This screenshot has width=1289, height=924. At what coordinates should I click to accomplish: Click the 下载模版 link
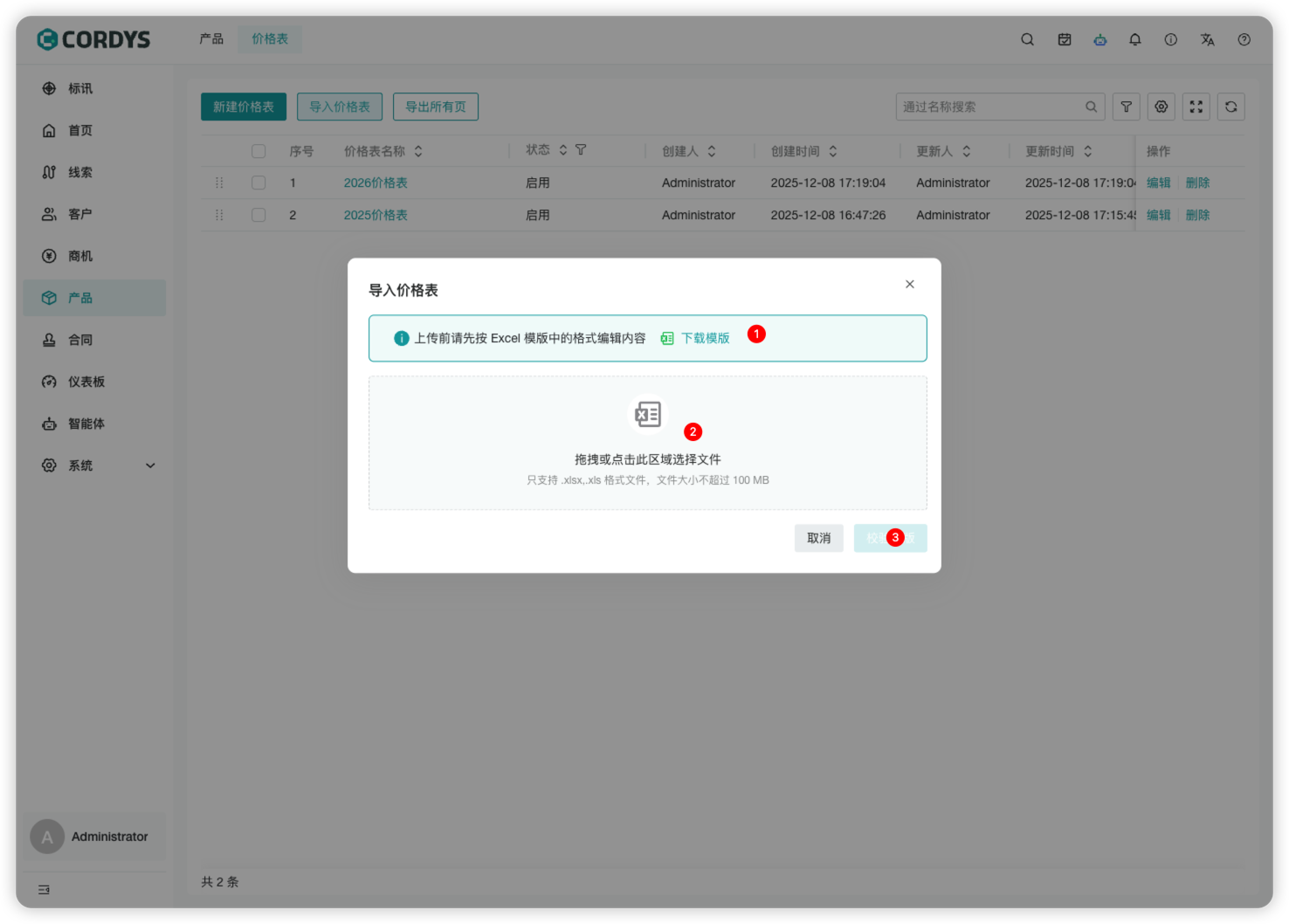[x=705, y=338]
